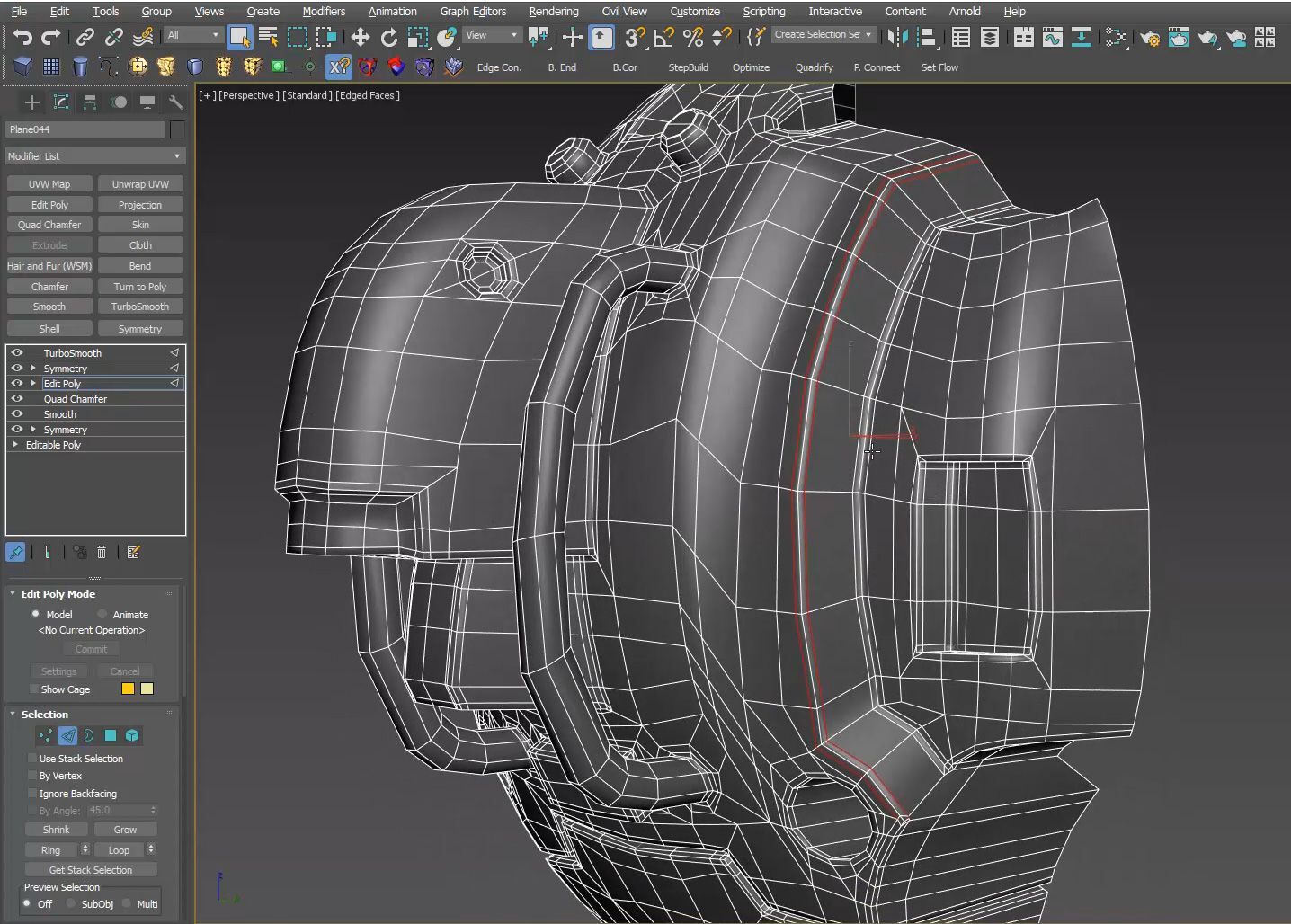Enable the Ignore Backfacing checkbox

coord(33,794)
